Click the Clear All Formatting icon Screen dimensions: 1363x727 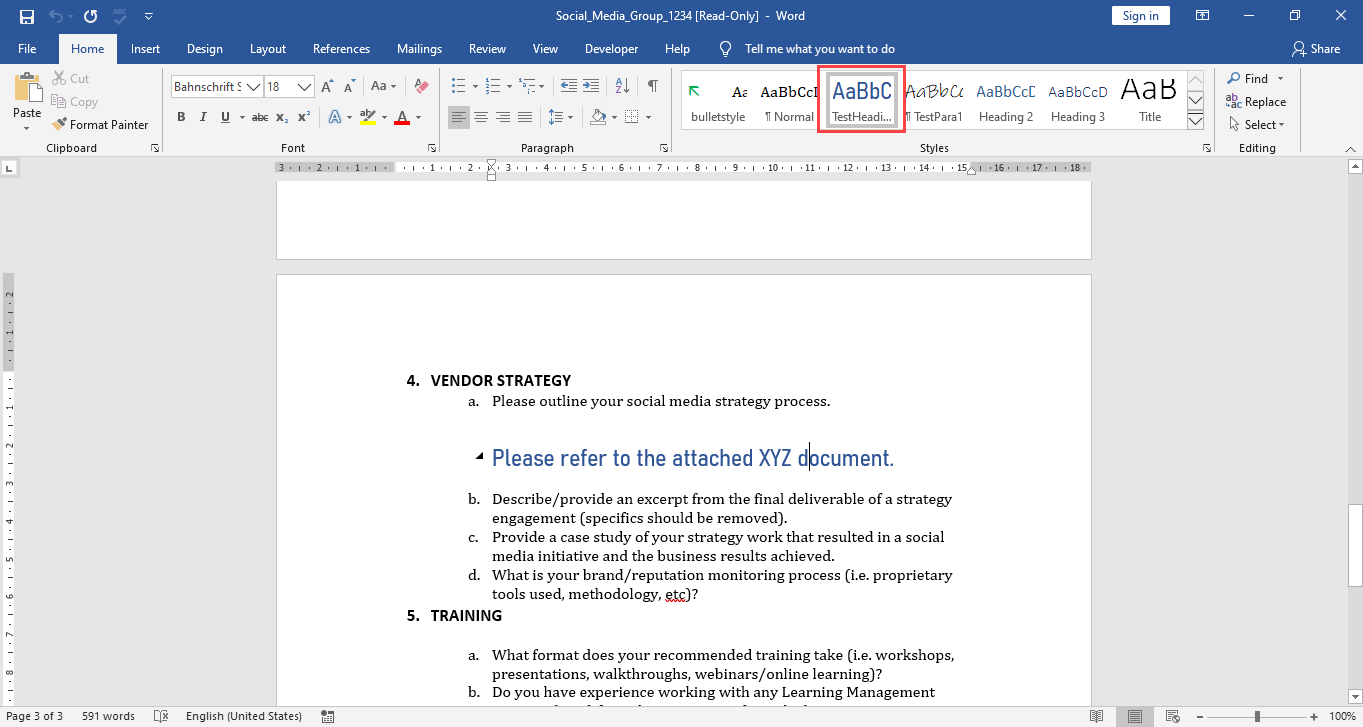tap(421, 87)
